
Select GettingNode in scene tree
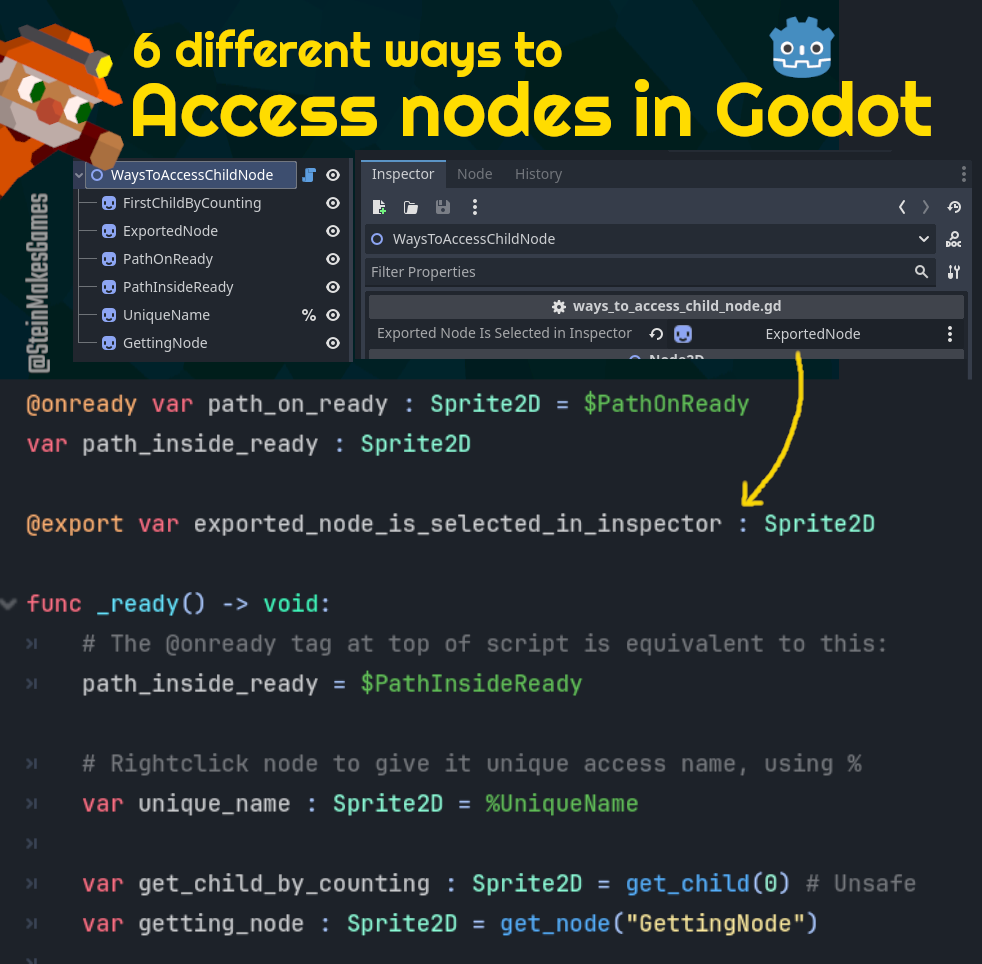coord(165,343)
